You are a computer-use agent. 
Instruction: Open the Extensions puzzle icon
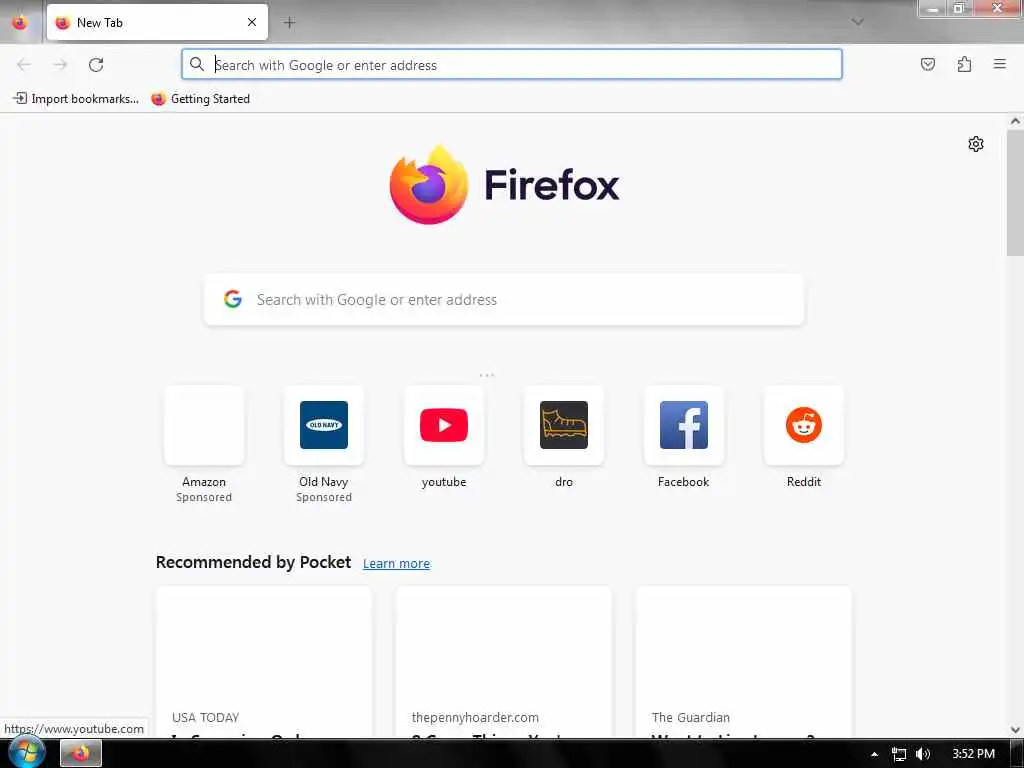(x=964, y=64)
